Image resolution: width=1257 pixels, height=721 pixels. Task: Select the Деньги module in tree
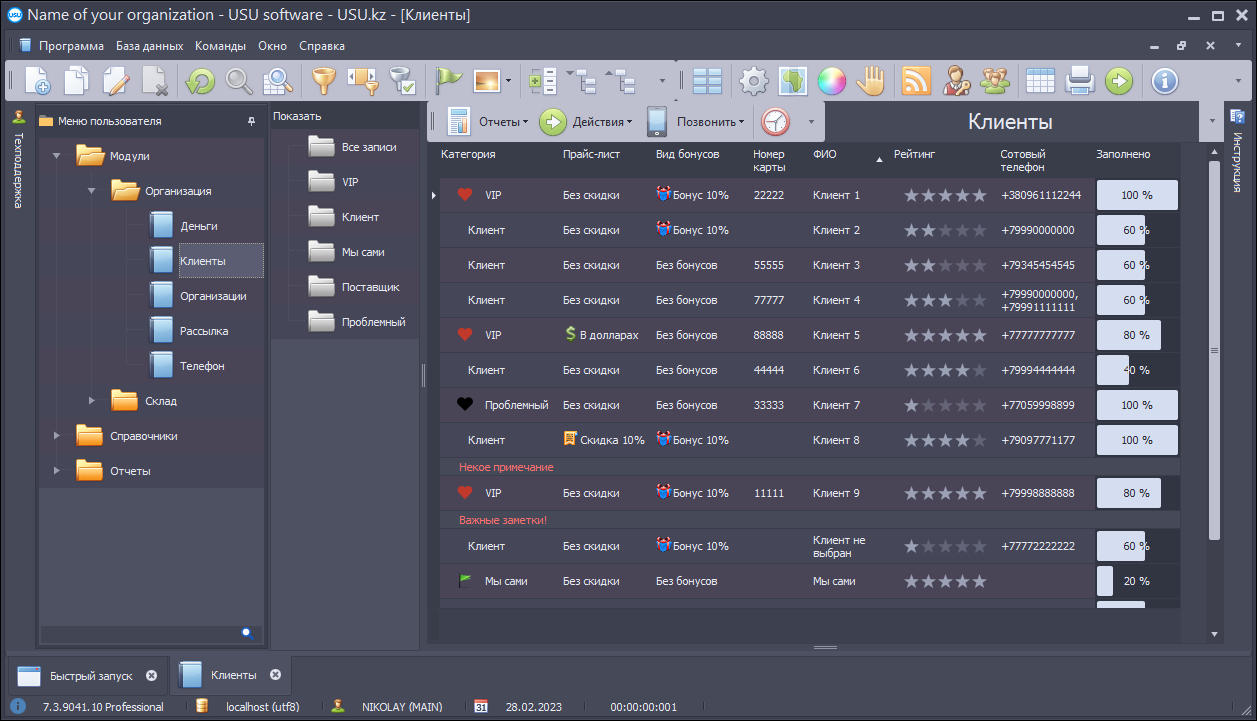coord(198,226)
